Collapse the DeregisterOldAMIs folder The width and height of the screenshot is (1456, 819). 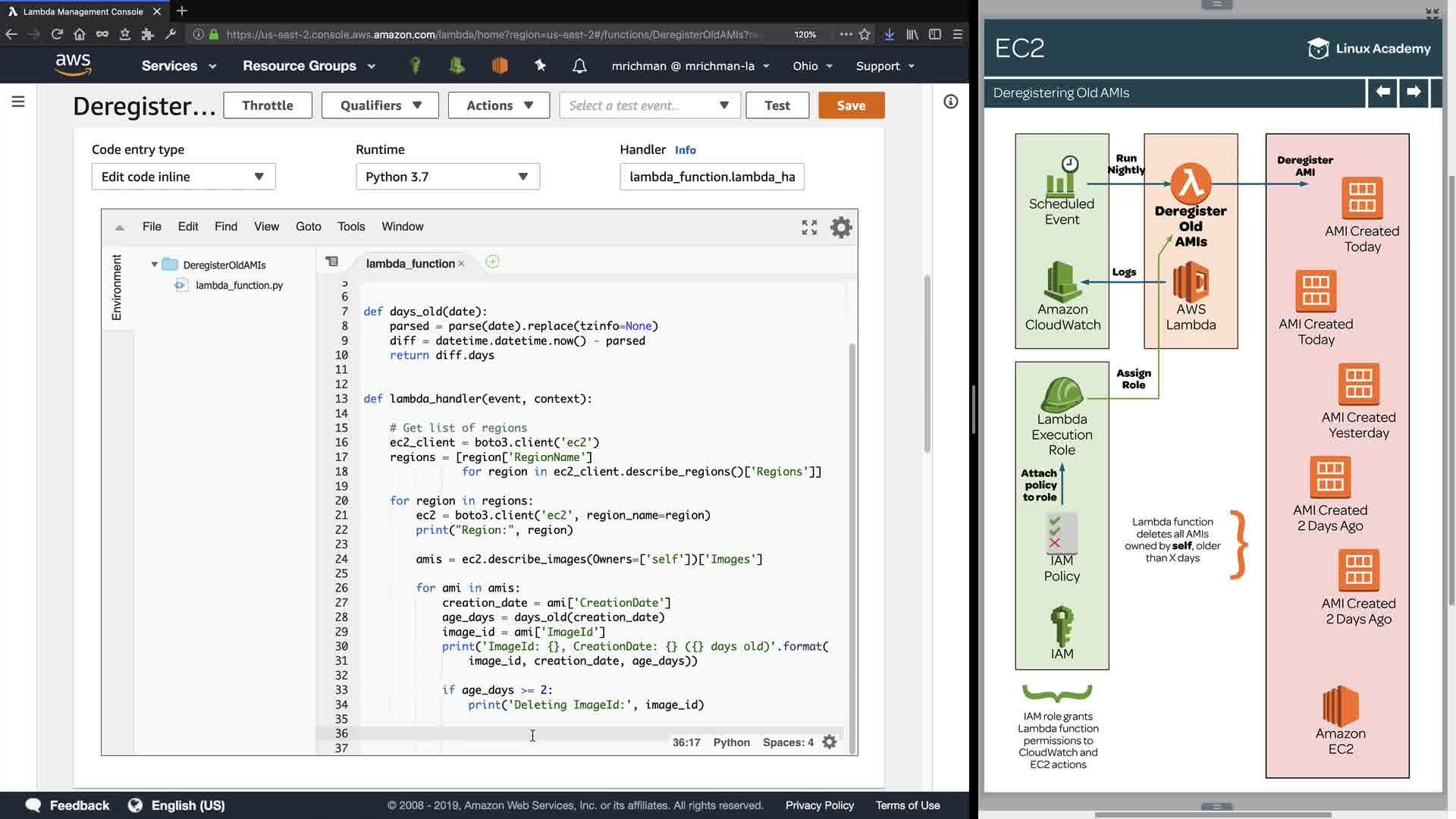[155, 265]
